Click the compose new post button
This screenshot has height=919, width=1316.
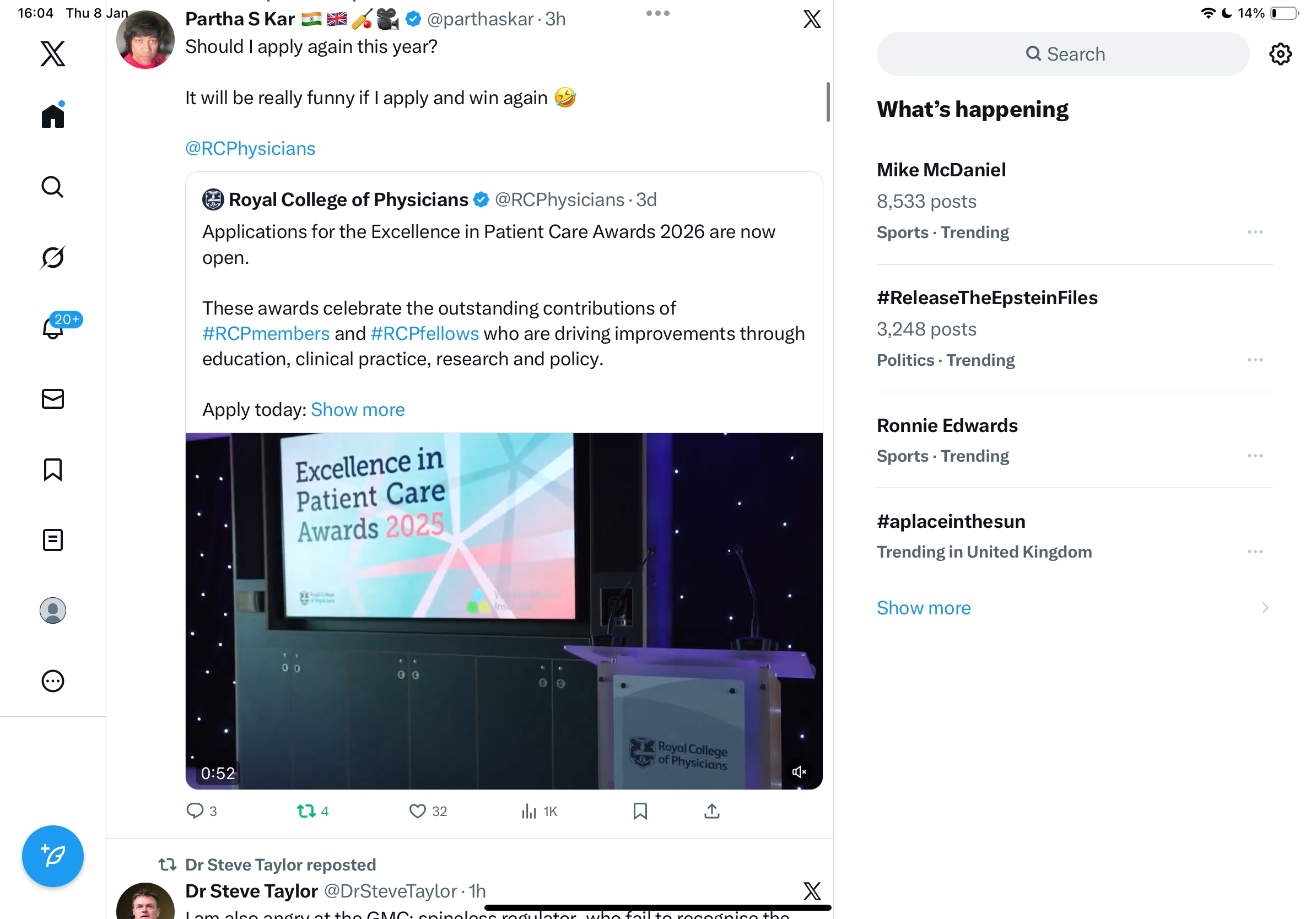[x=53, y=856]
